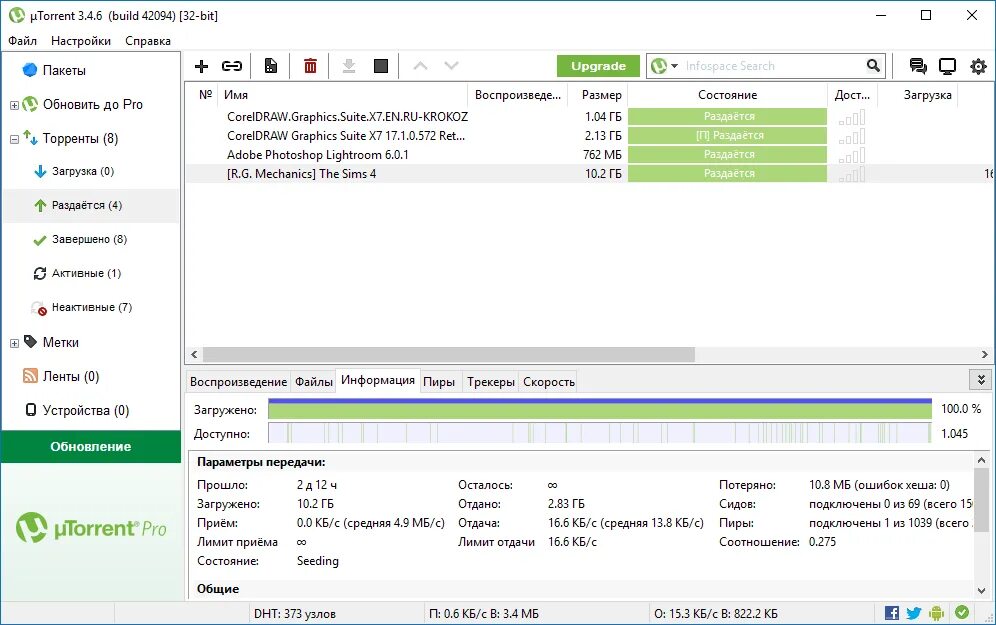Click Add Torrent from URL link icon

click(232, 66)
